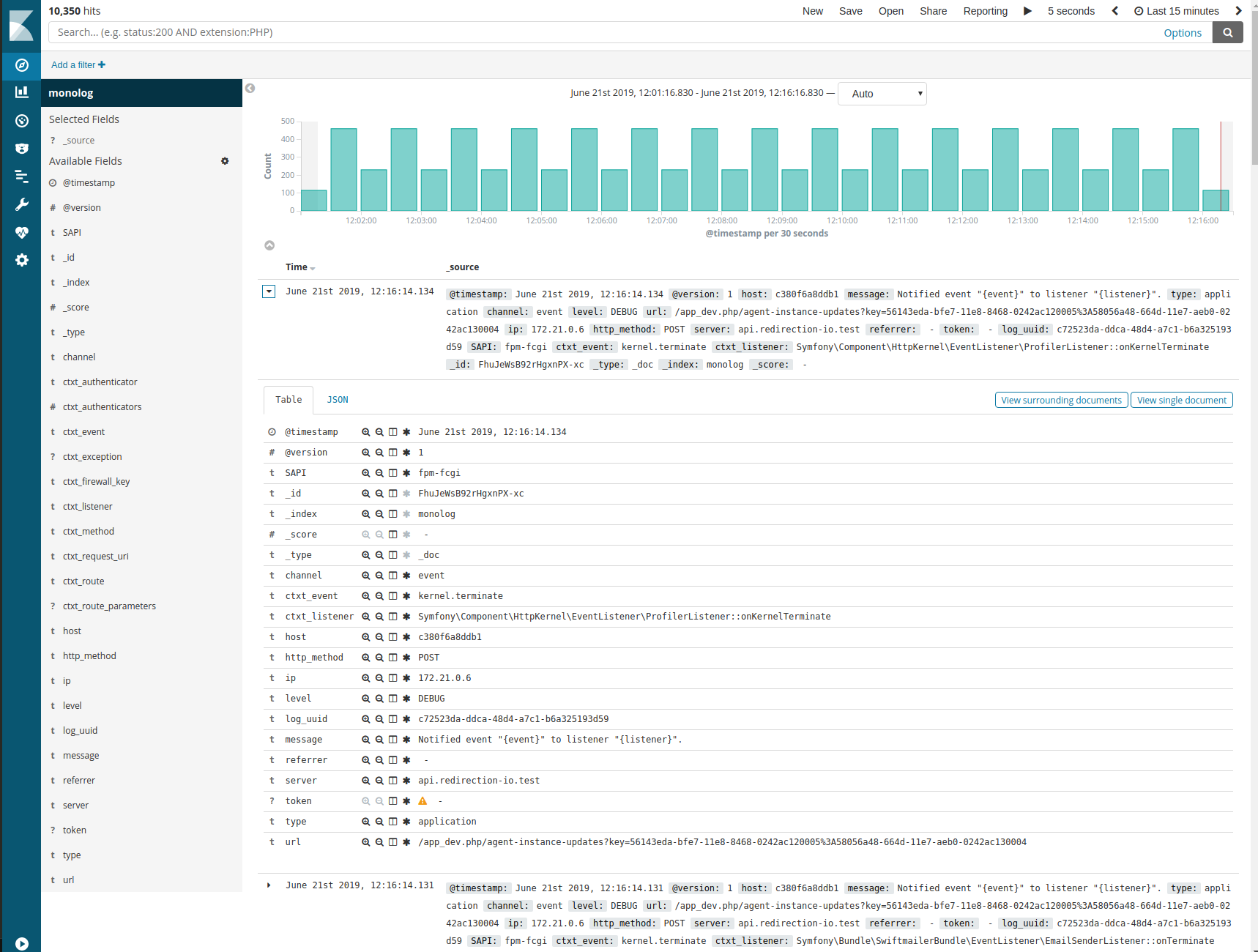Filter for value on _index row

point(365,514)
